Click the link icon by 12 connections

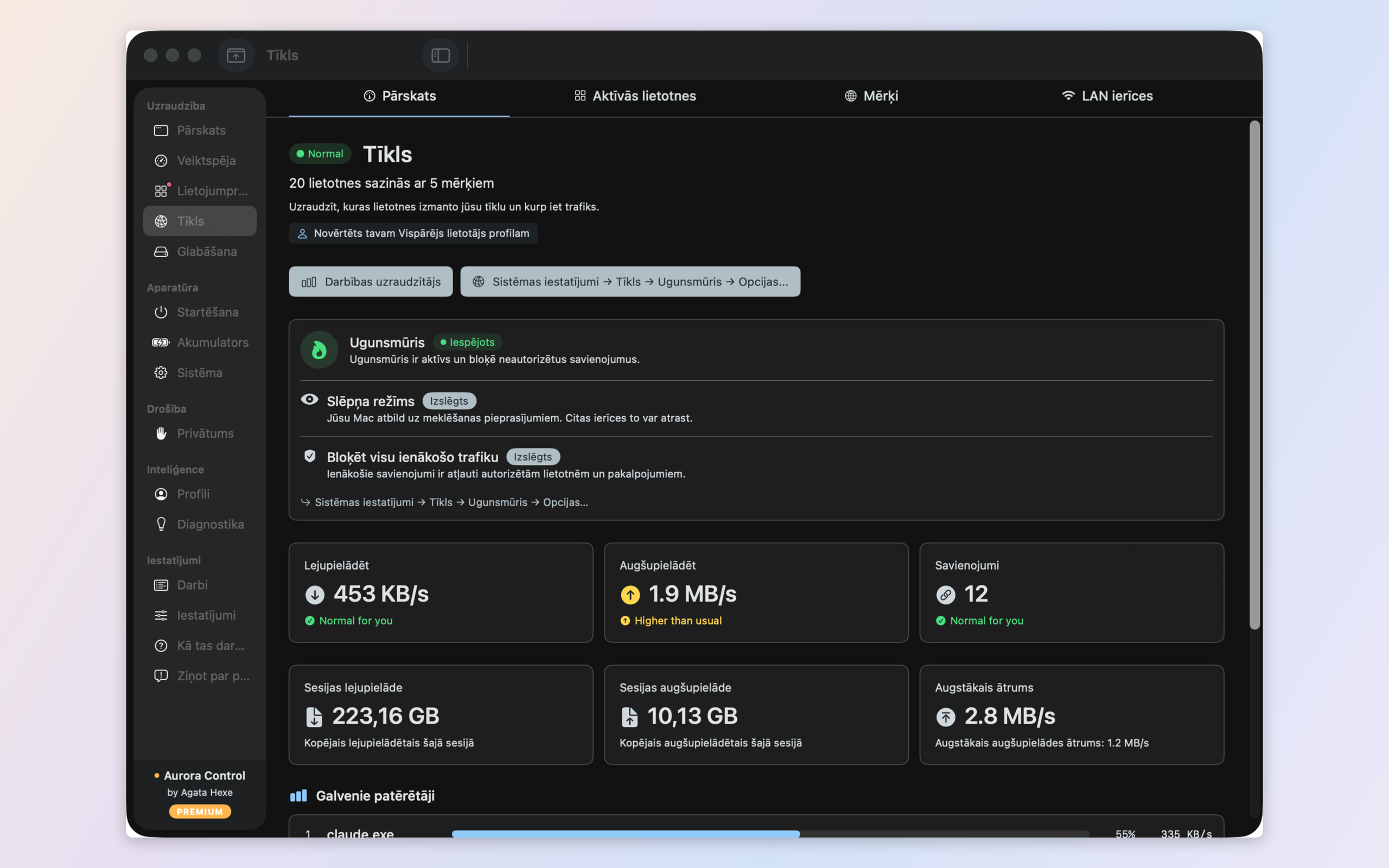(946, 595)
